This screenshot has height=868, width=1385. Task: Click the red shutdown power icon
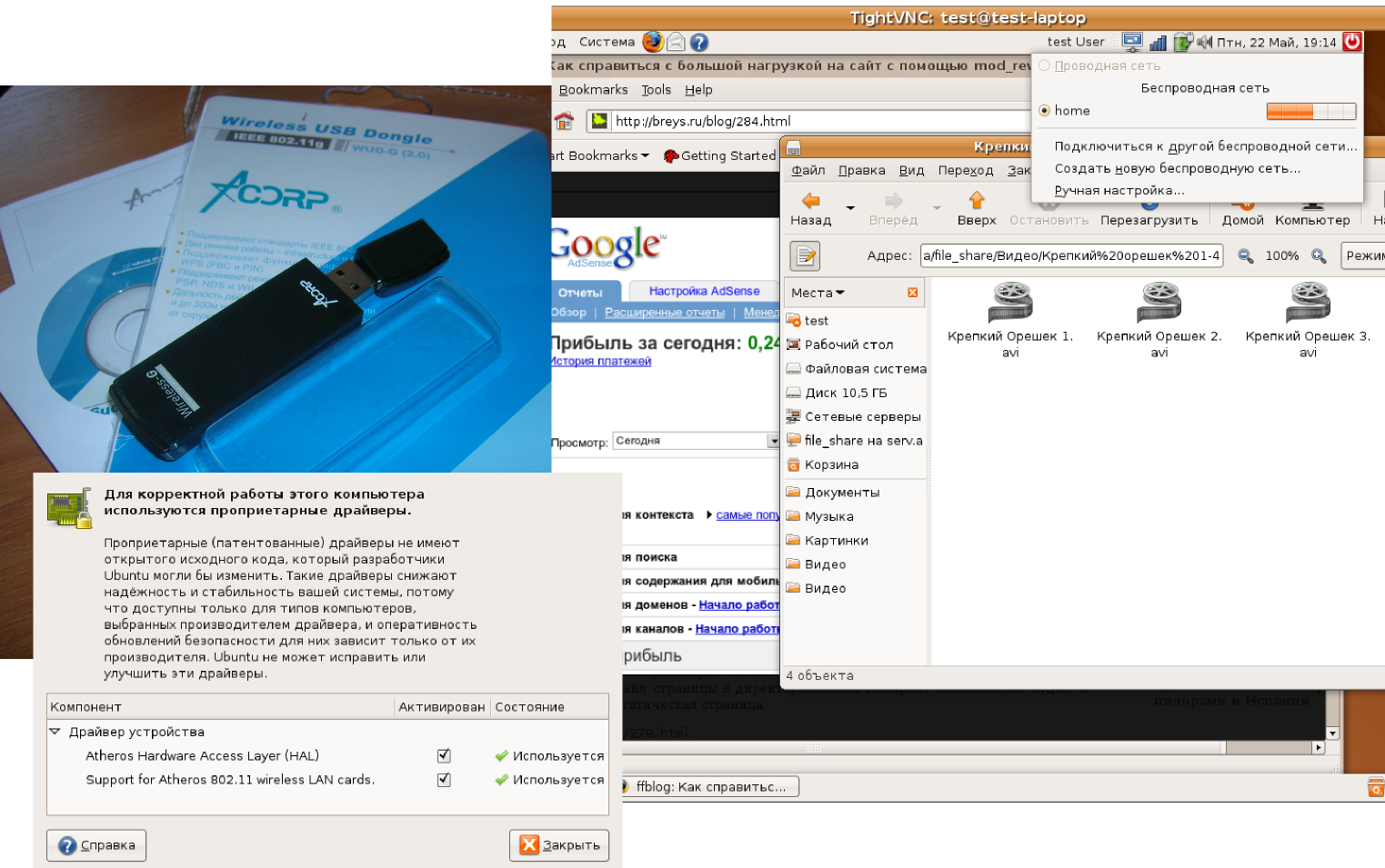(x=1352, y=42)
